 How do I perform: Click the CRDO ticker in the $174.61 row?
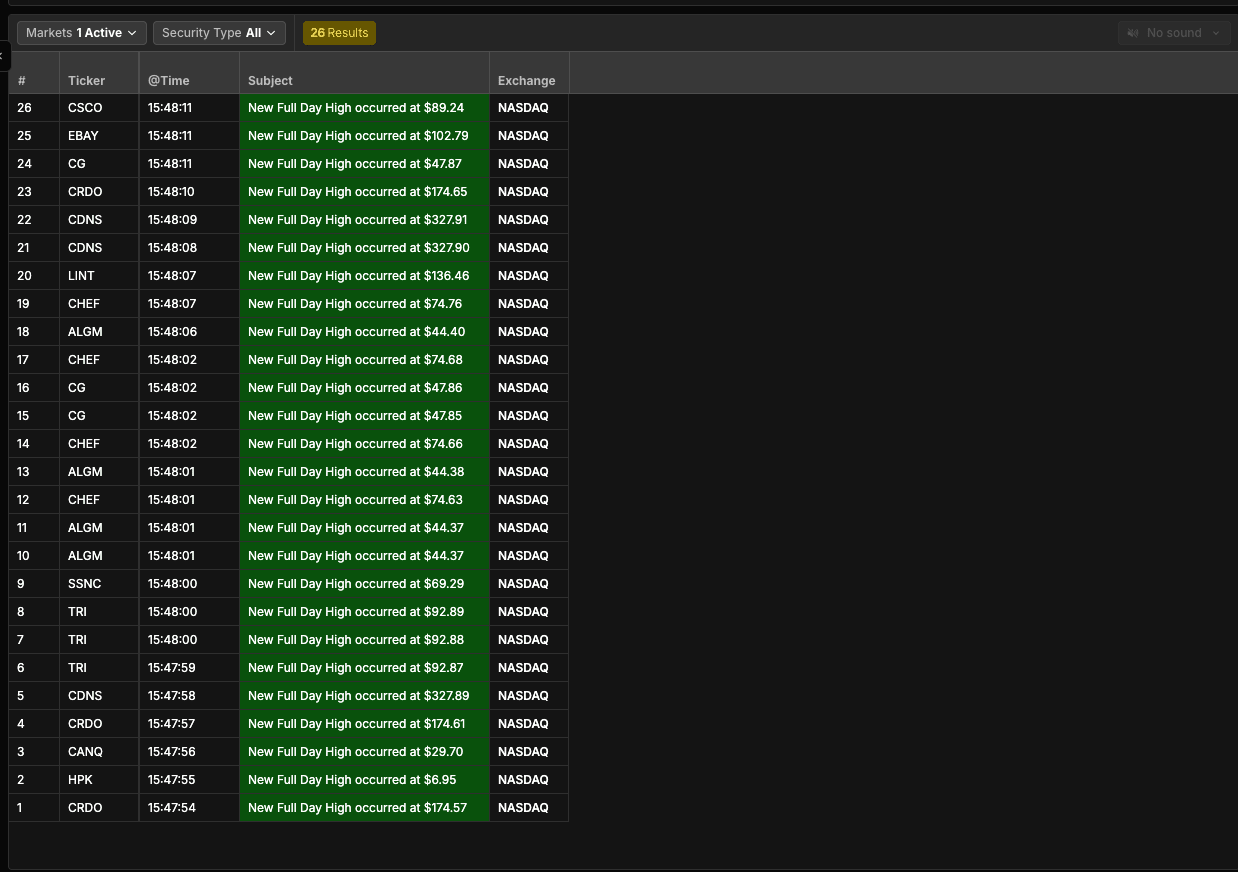[99, 724]
